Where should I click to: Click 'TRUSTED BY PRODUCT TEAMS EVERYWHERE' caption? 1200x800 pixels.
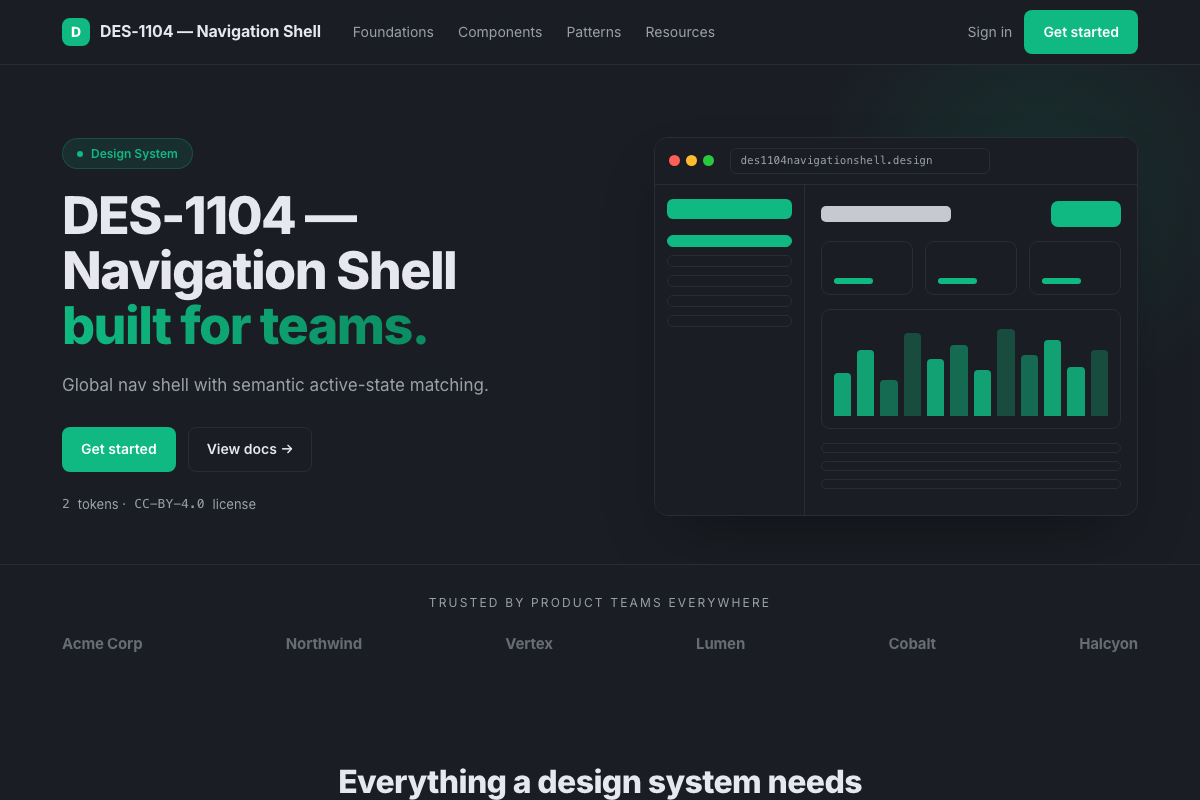600,603
